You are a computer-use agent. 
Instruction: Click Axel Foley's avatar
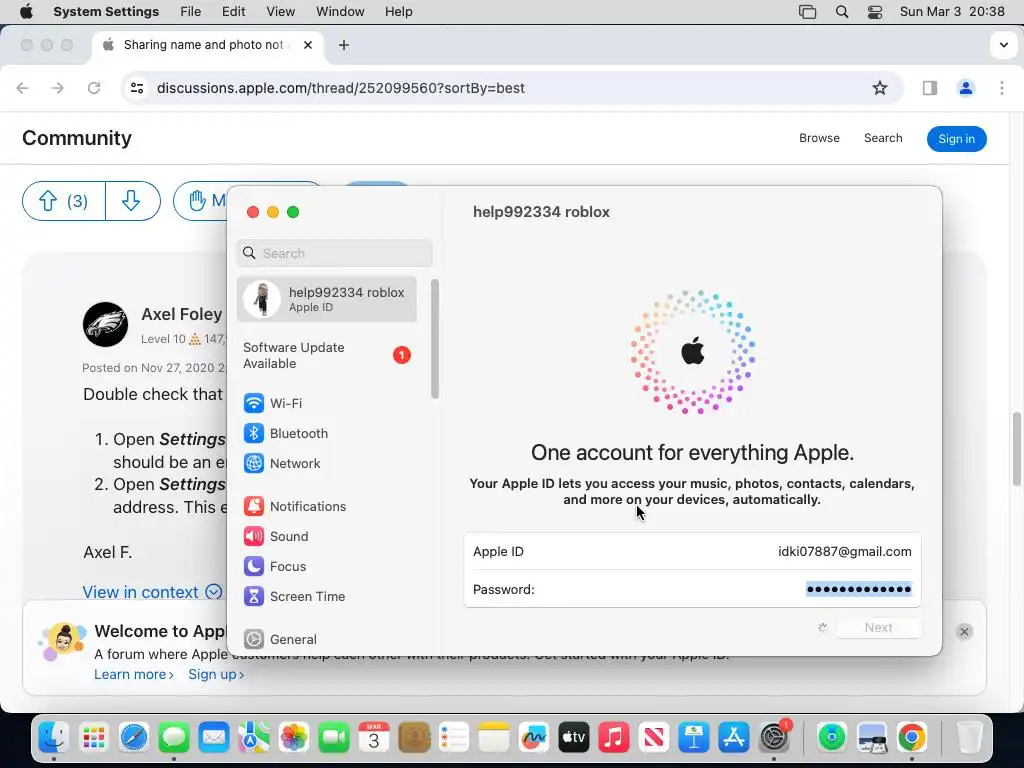coord(105,324)
